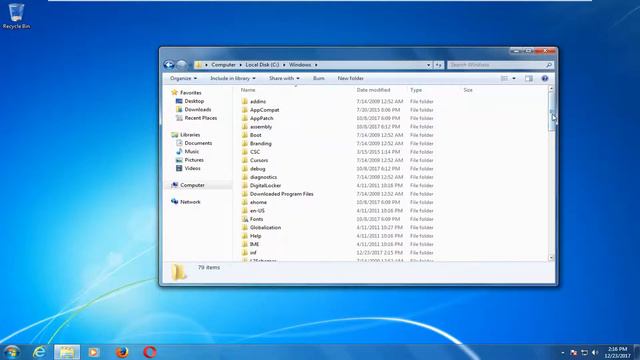The image size is (640, 360).
Task: Click the scrollbar up arrow
Action: [x=551, y=88]
